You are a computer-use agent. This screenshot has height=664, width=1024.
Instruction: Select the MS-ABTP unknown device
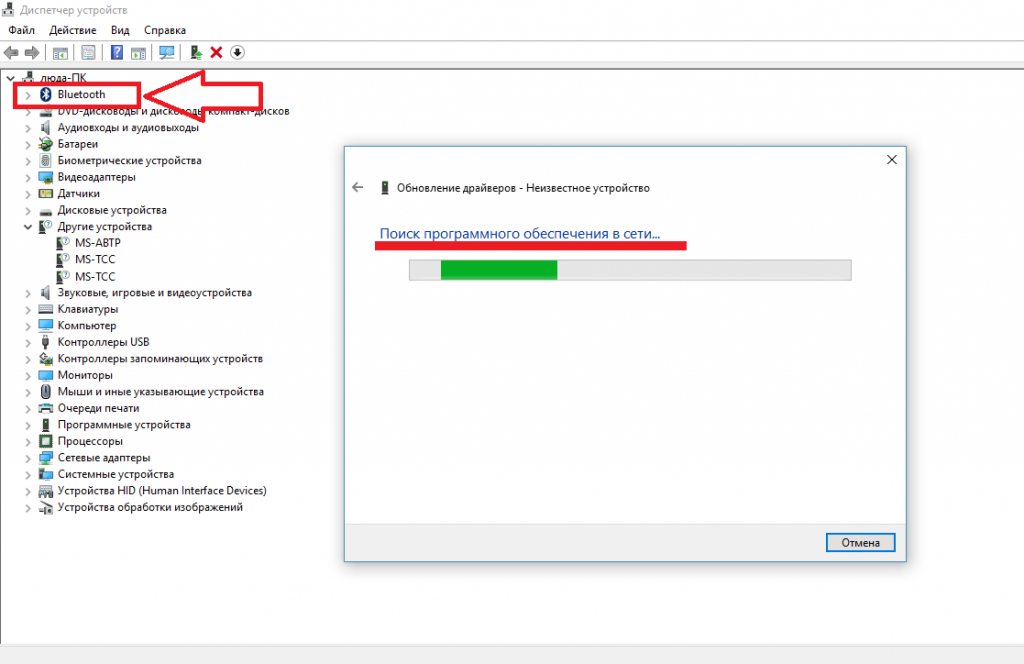[x=98, y=243]
